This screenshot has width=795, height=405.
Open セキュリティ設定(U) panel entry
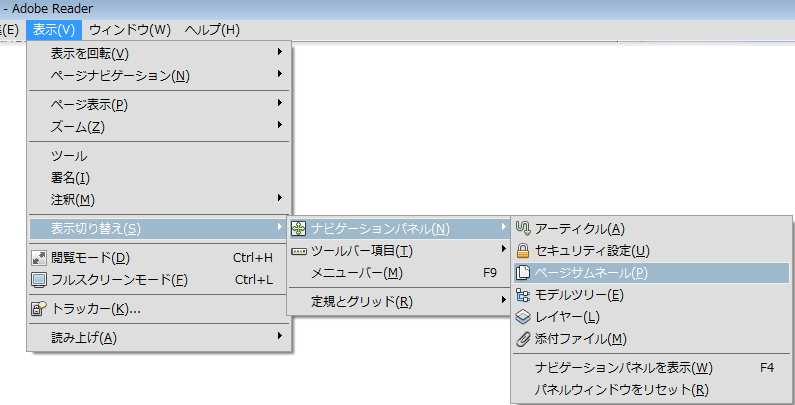point(652,251)
